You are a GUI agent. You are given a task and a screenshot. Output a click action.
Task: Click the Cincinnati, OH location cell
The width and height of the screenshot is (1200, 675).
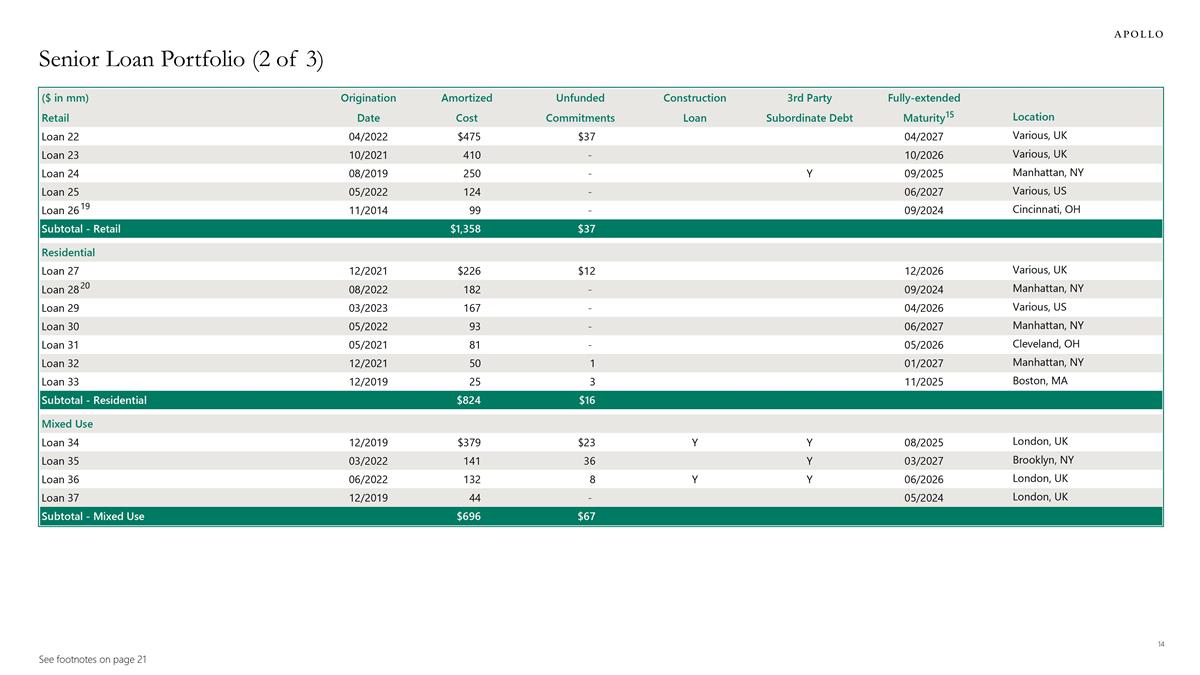coord(1046,209)
